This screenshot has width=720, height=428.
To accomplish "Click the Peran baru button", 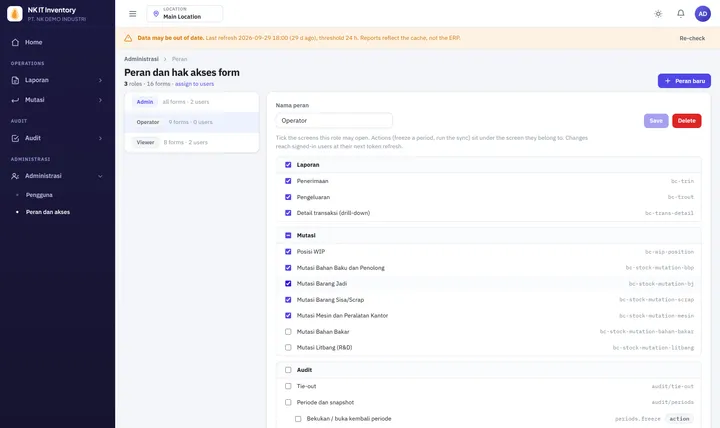I will 684,81.
